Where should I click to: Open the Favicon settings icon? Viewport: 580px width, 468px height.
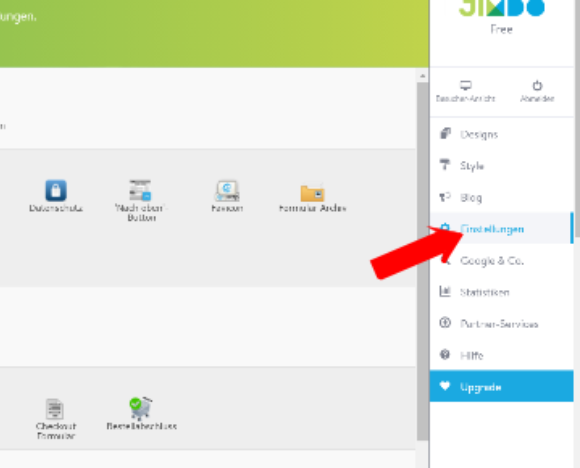point(227,191)
